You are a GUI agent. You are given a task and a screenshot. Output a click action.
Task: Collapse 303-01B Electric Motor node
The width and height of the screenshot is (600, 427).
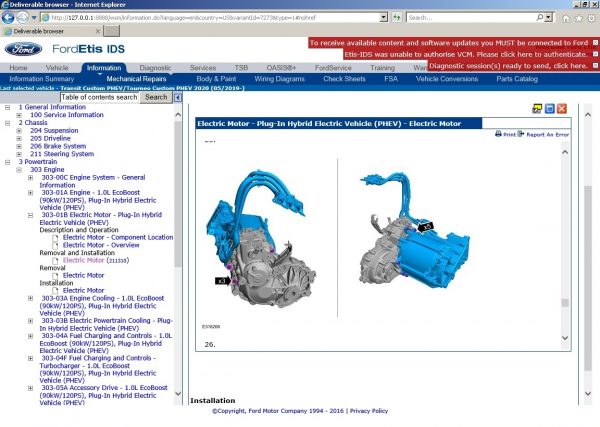point(30,215)
